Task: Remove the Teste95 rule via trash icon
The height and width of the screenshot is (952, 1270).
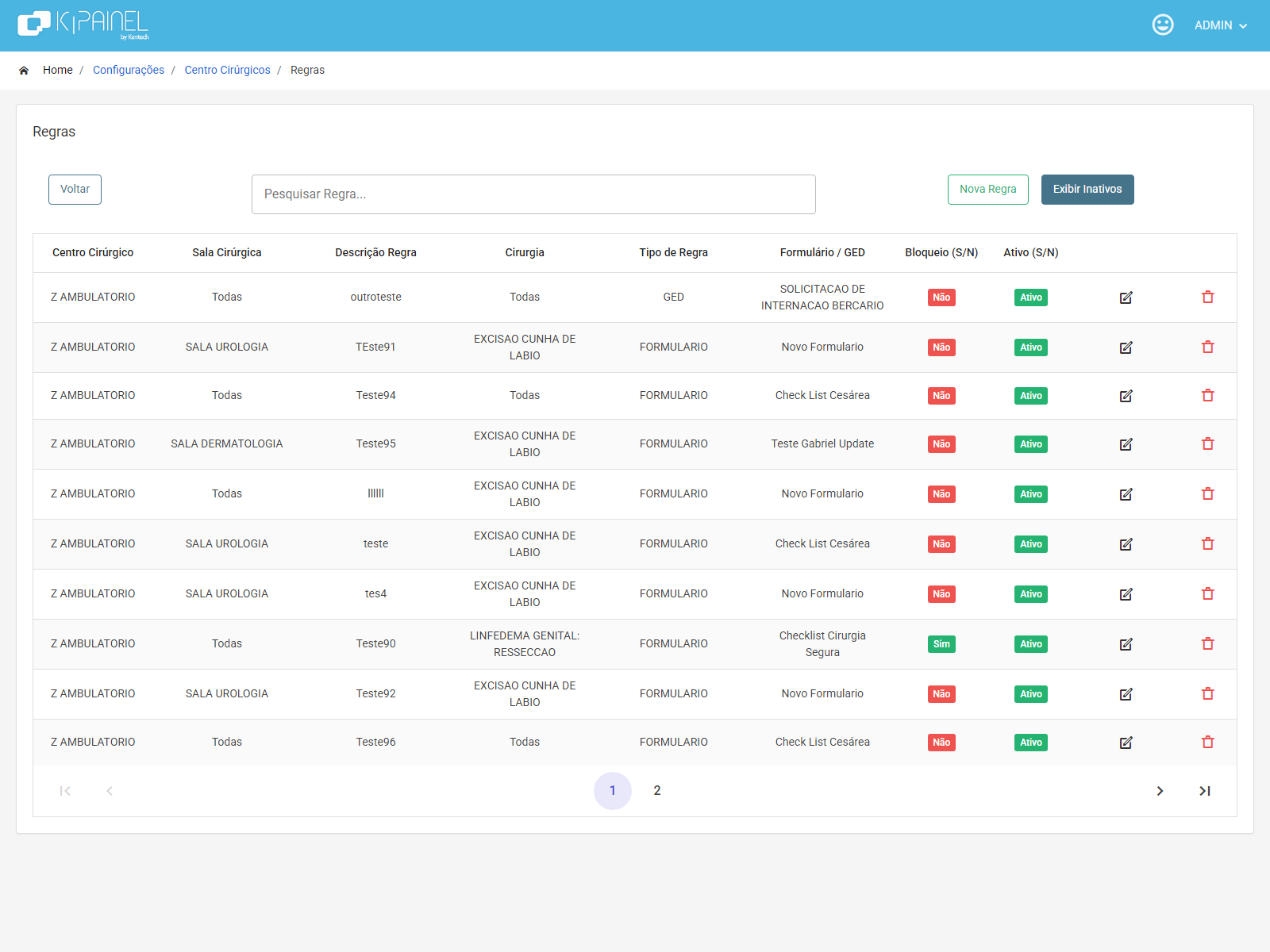Action: 1208,443
